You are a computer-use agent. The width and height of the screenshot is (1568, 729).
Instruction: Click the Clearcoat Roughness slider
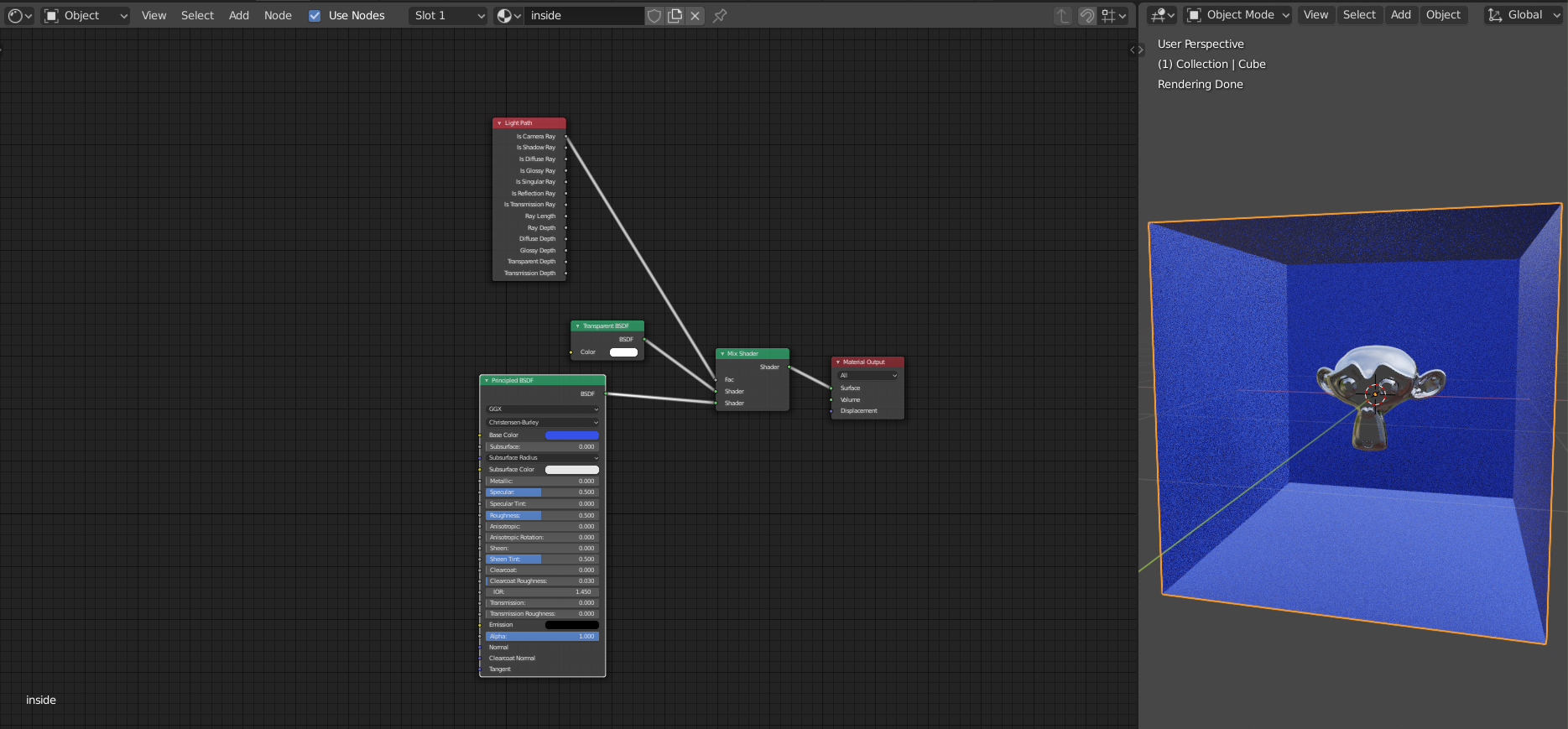coord(543,581)
